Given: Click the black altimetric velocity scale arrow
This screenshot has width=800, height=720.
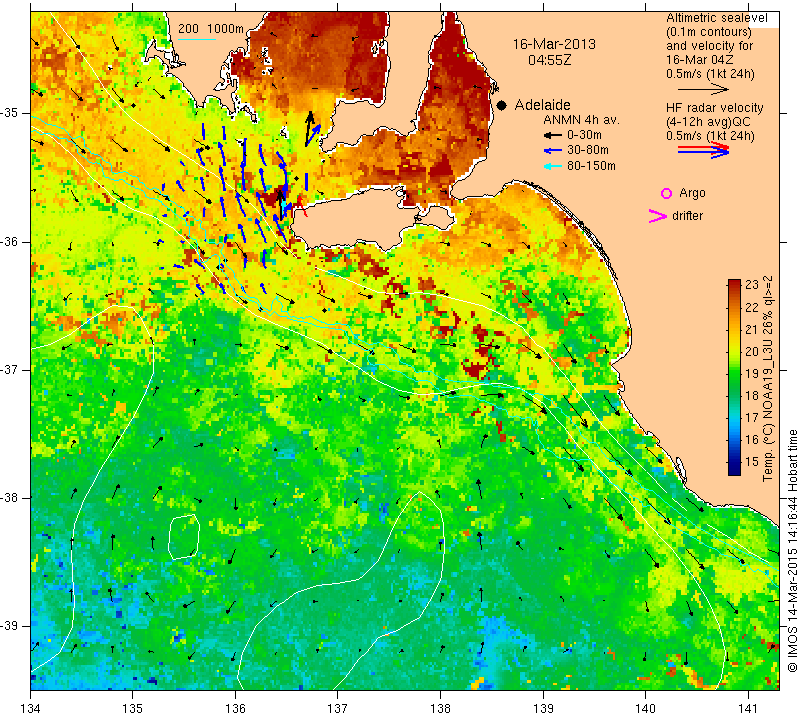Looking at the screenshot, I should [704, 89].
